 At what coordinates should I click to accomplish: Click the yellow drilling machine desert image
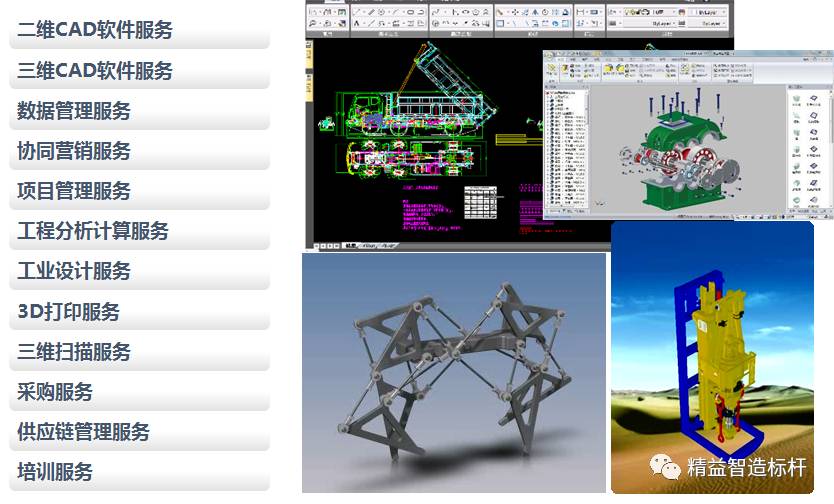[x=712, y=357]
